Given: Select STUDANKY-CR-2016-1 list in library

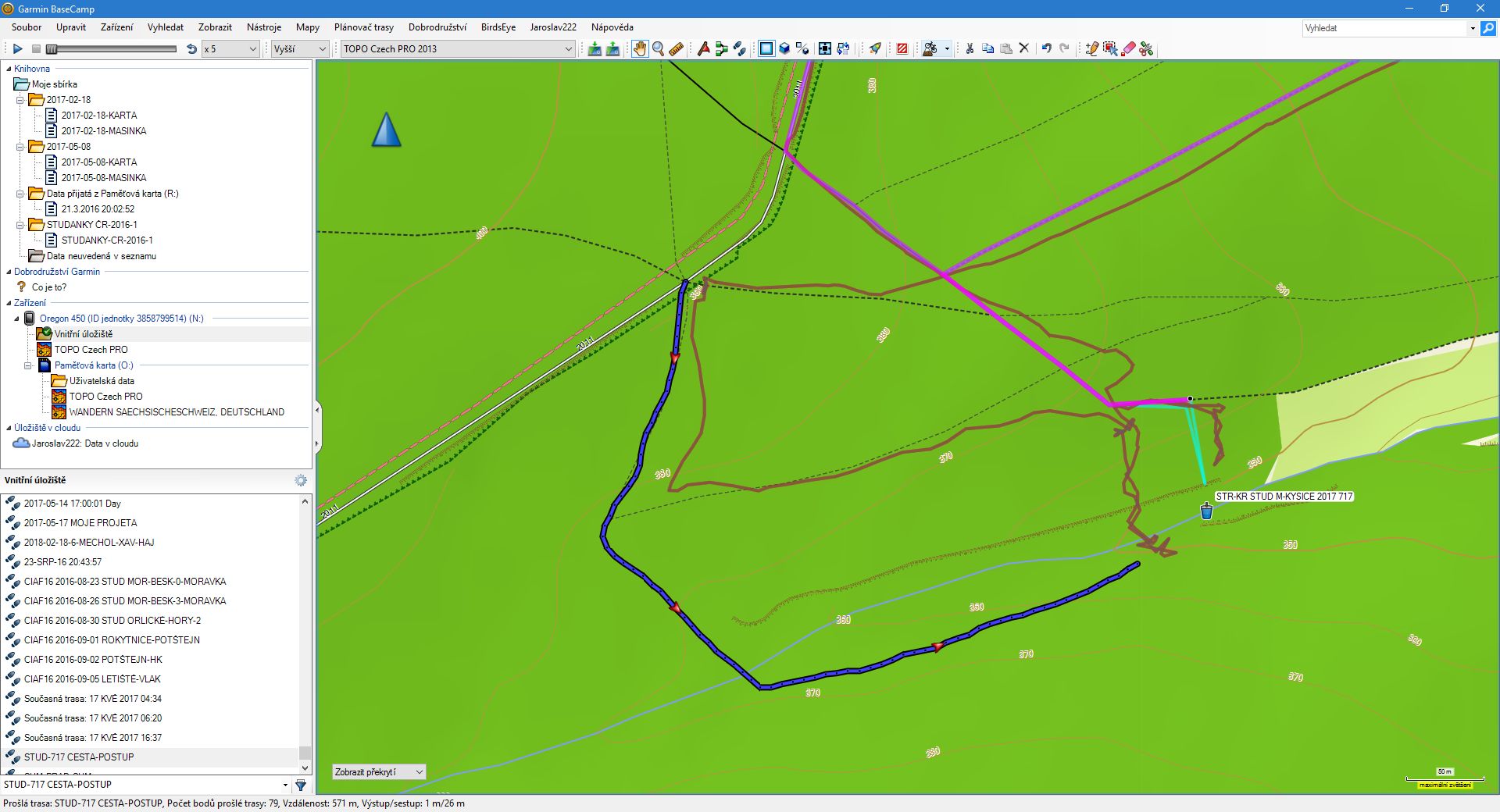Looking at the screenshot, I should coord(106,240).
